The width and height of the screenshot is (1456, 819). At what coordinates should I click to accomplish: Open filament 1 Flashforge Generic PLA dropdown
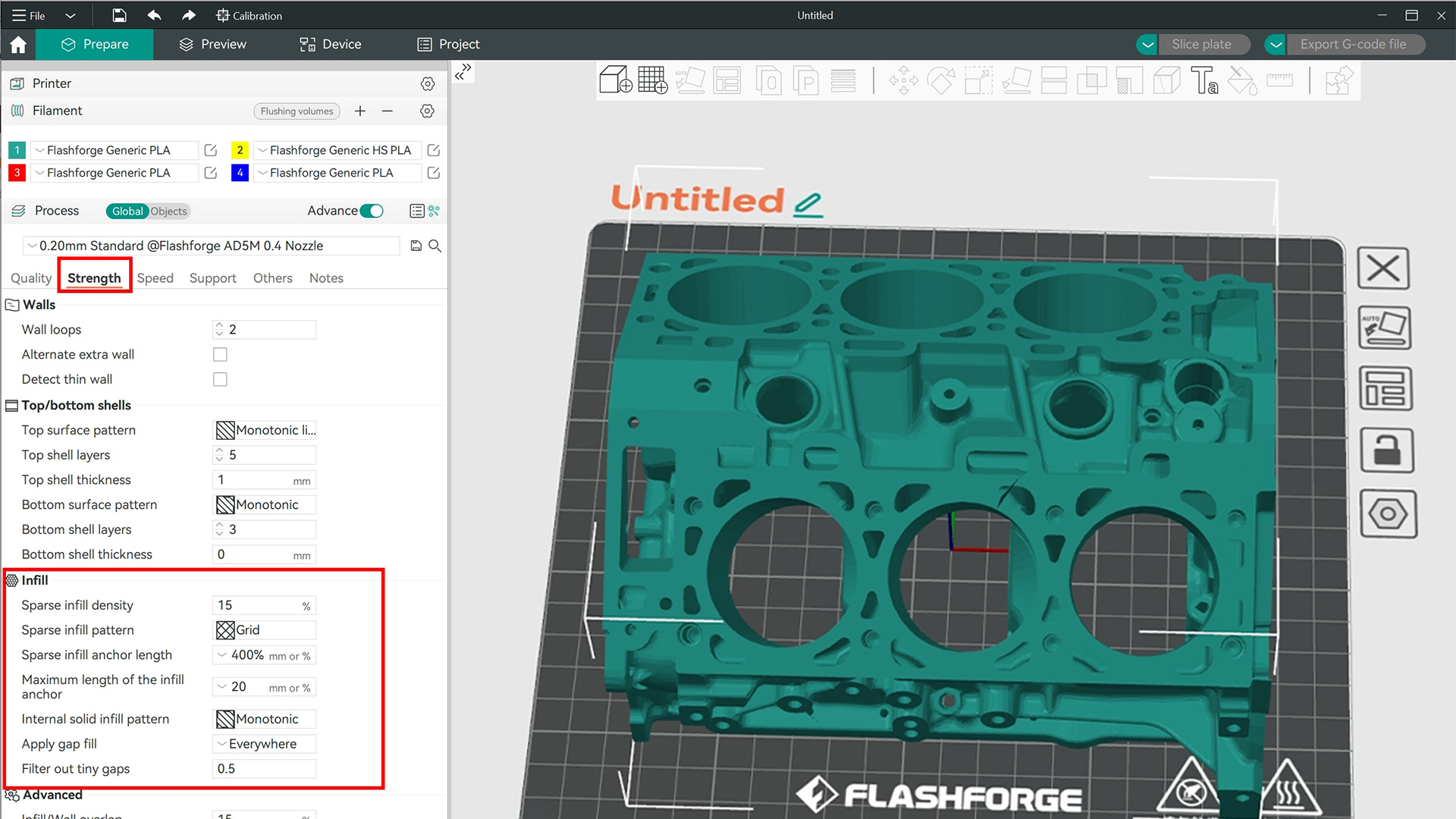115,150
